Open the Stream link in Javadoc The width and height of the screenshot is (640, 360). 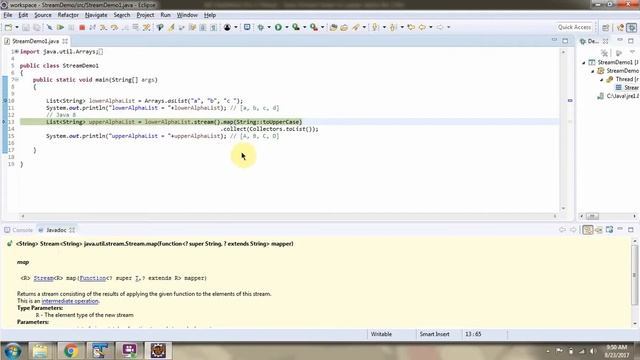(43, 278)
